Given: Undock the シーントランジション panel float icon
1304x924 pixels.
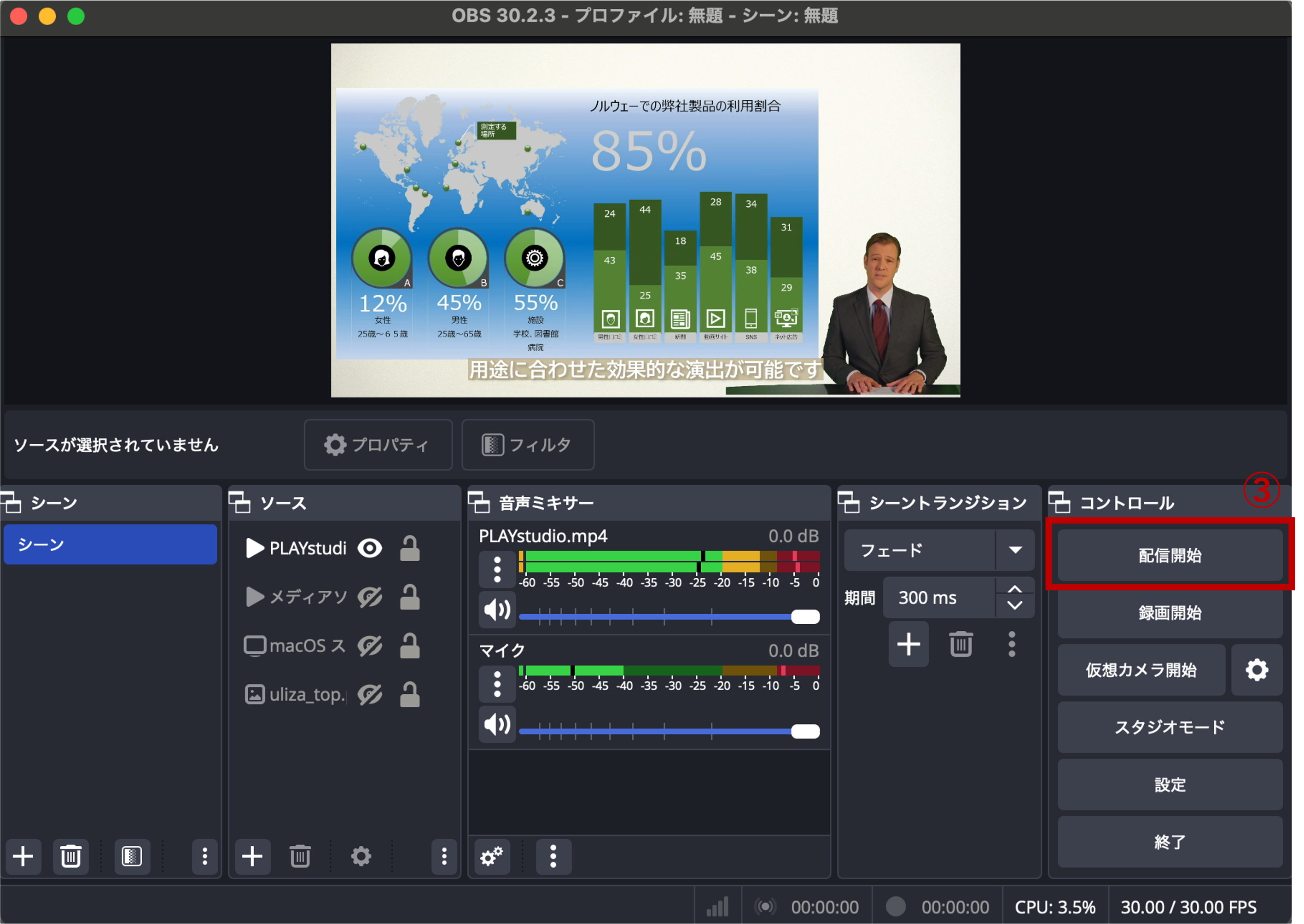Looking at the screenshot, I should (849, 502).
